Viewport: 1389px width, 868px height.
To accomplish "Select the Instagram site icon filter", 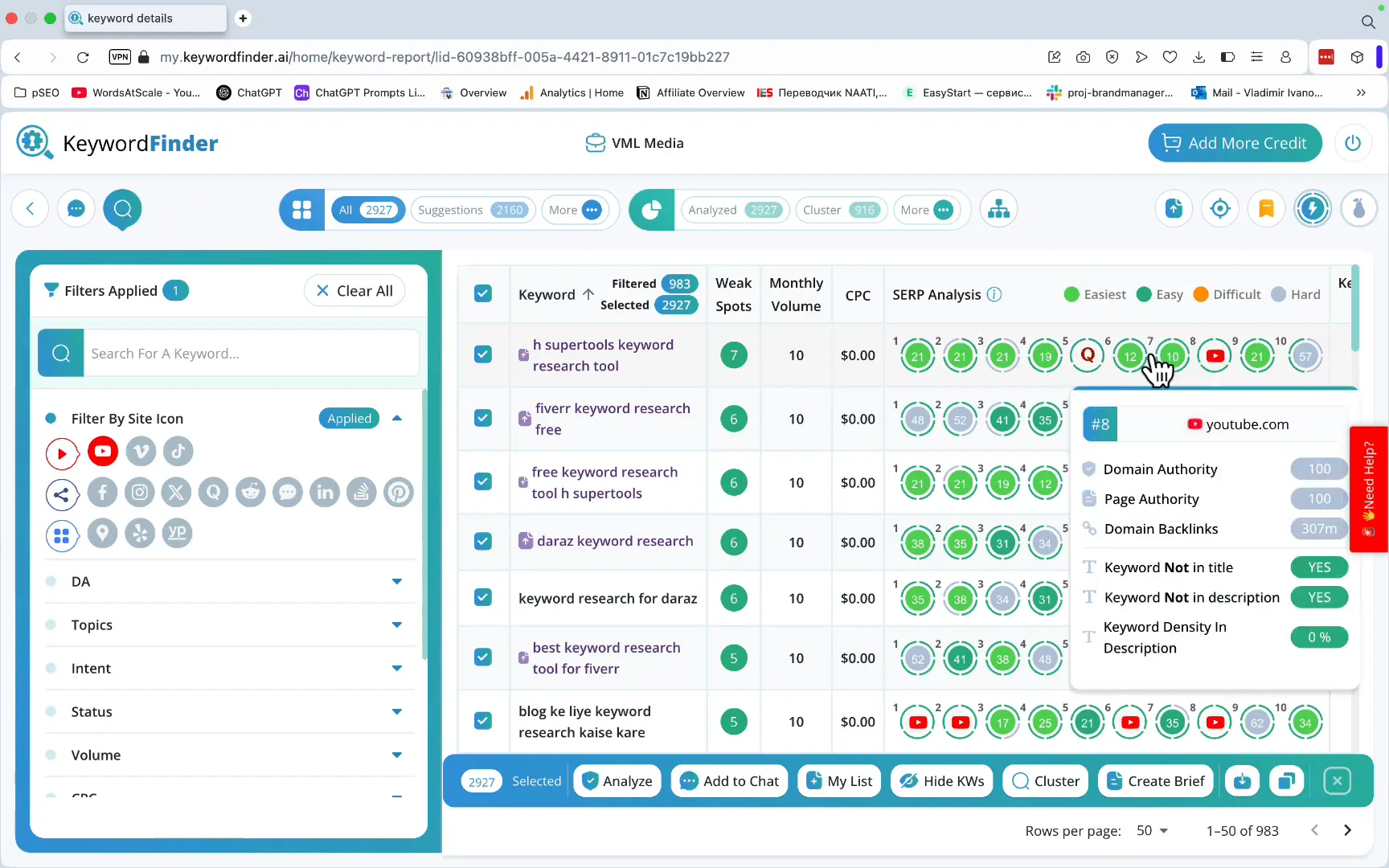I will pos(140,492).
